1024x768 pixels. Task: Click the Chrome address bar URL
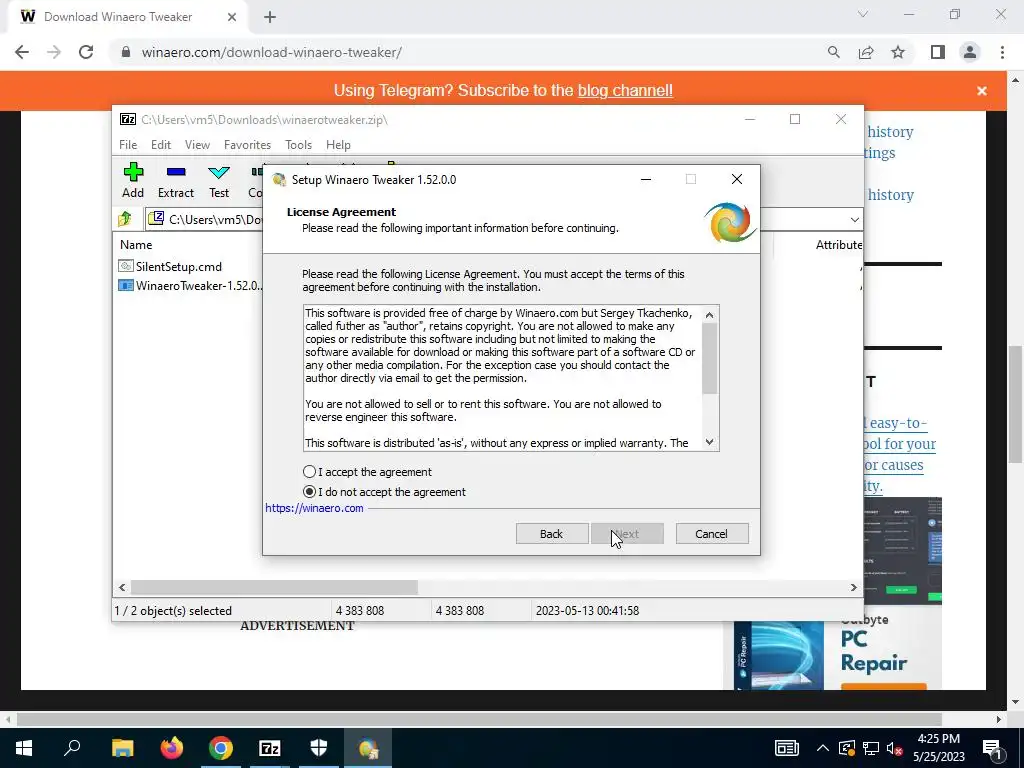point(271,52)
